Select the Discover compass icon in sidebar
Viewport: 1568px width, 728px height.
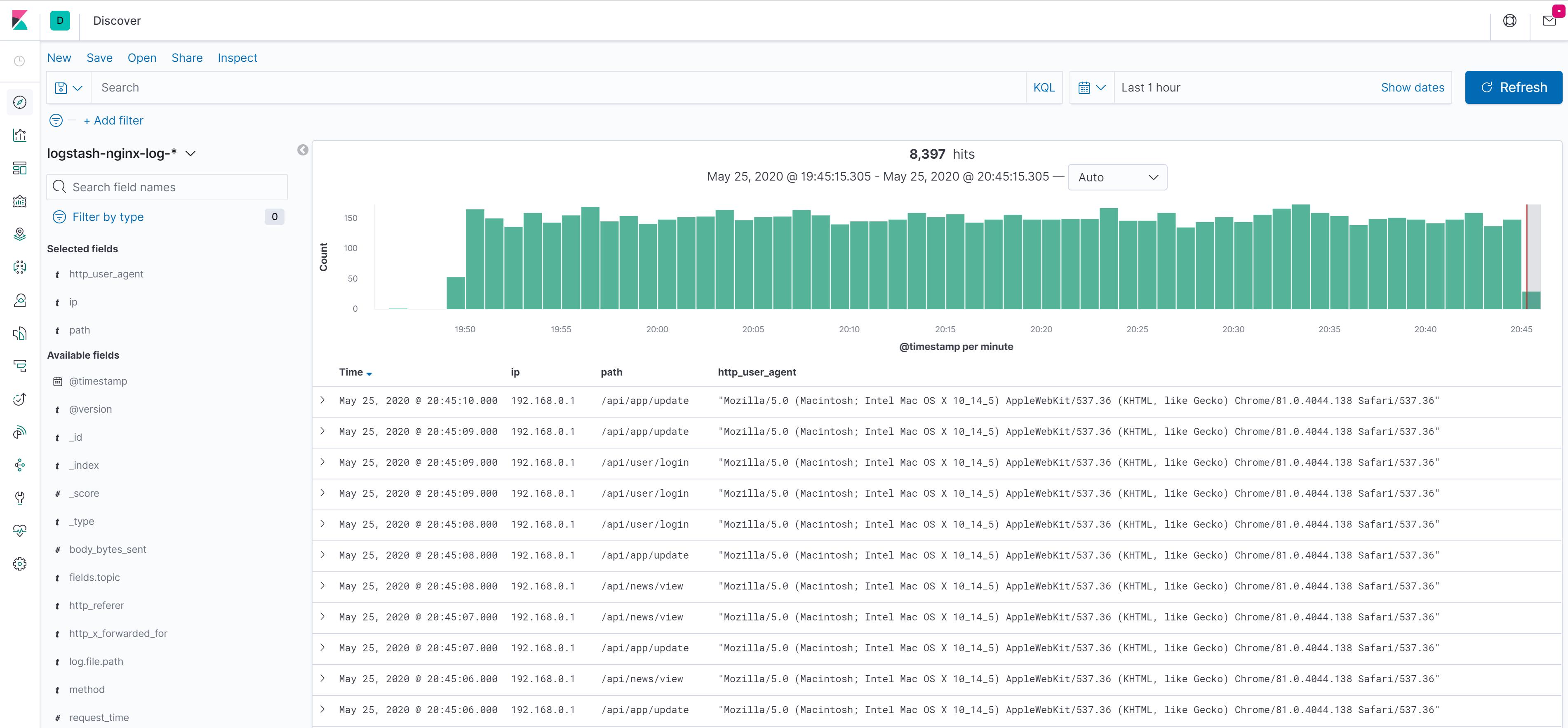19,102
